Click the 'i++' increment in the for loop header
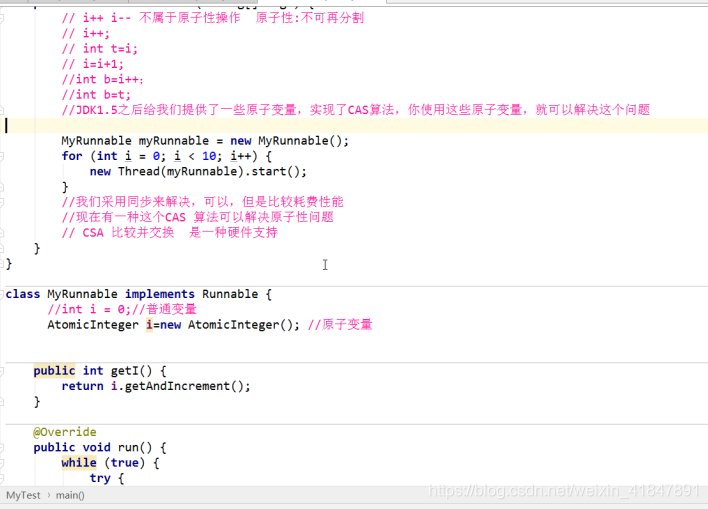 (x=241, y=156)
